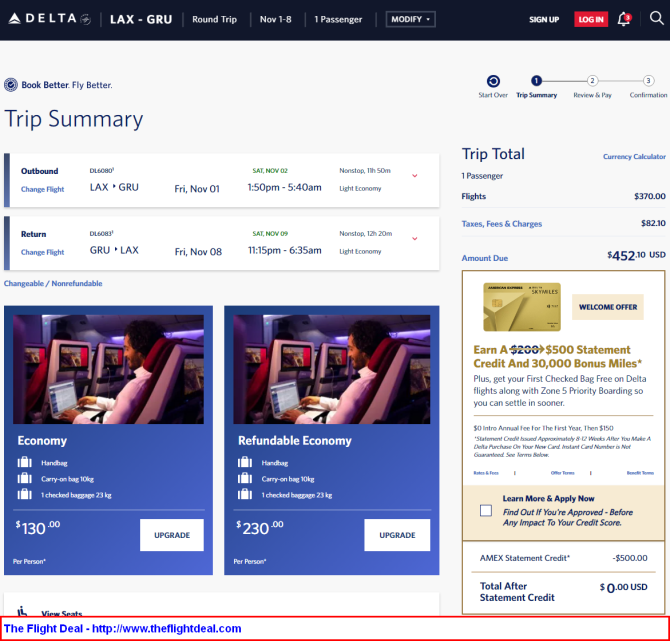Click carry-on bag icon in Refundable Economy card

[x=245, y=478]
